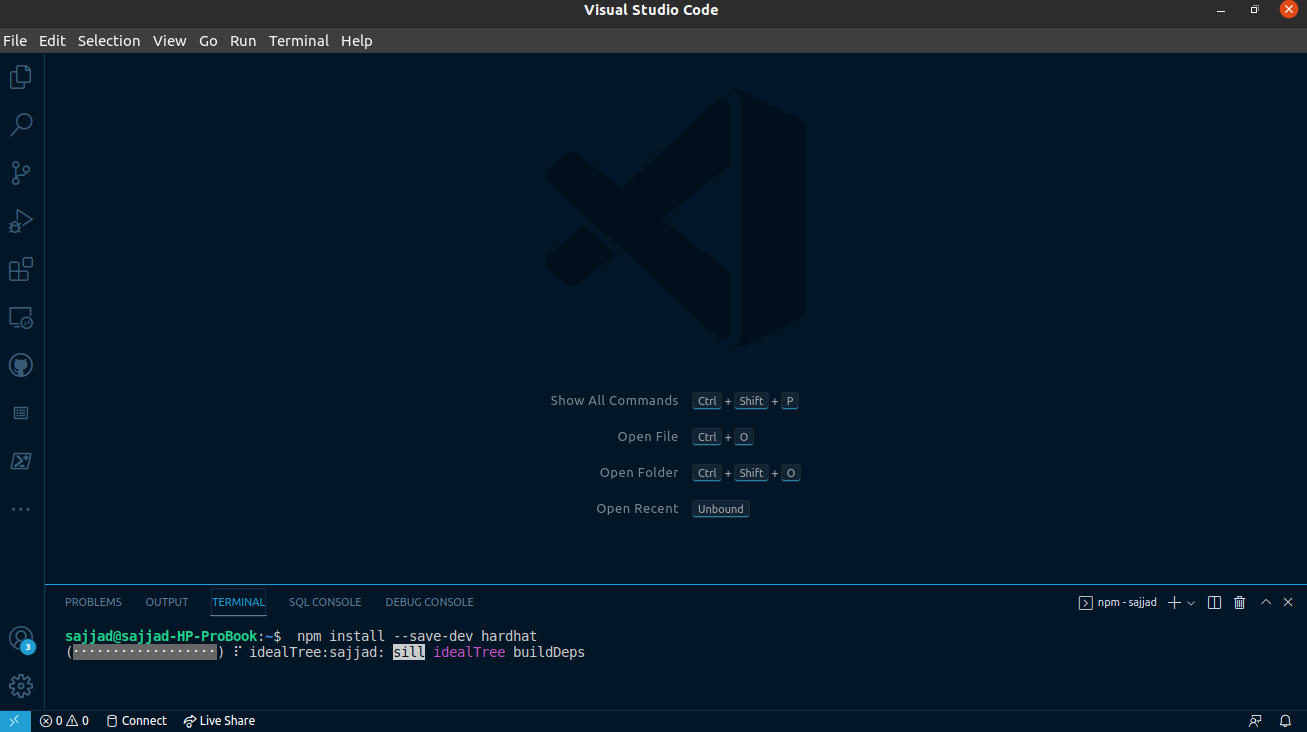Maximize panel size with chevron up

1266,602
